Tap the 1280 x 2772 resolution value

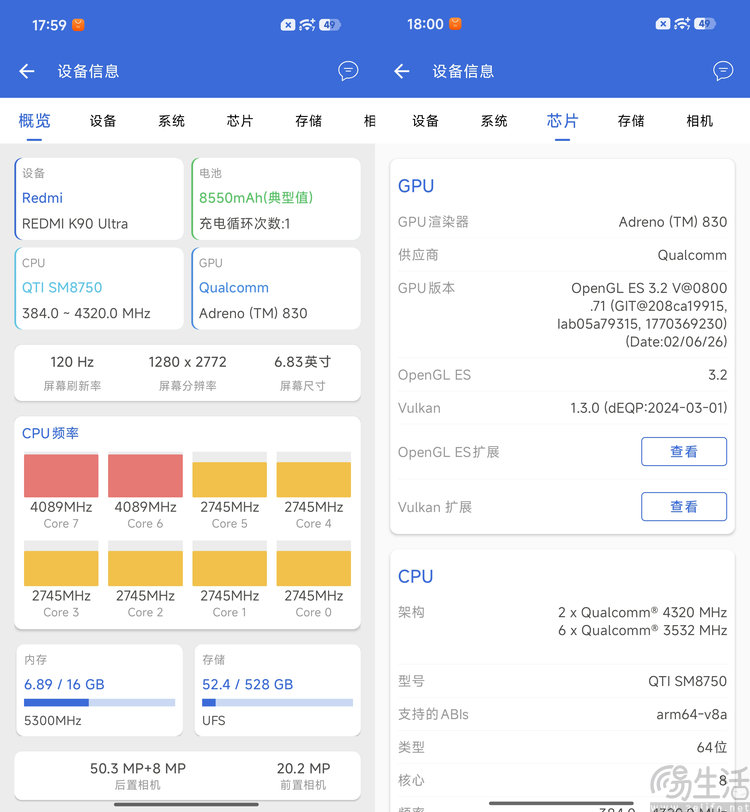tap(188, 362)
